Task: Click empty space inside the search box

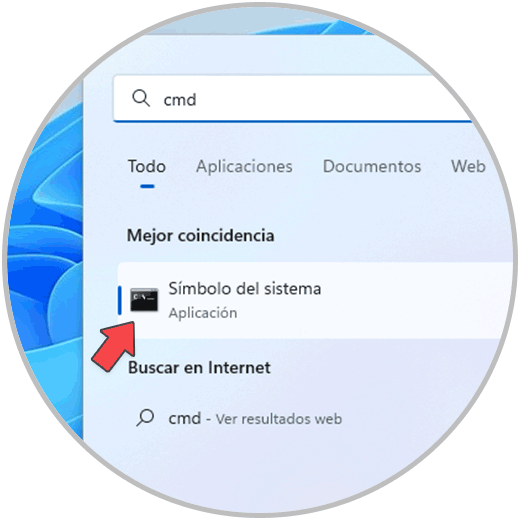Action: click(x=333, y=99)
